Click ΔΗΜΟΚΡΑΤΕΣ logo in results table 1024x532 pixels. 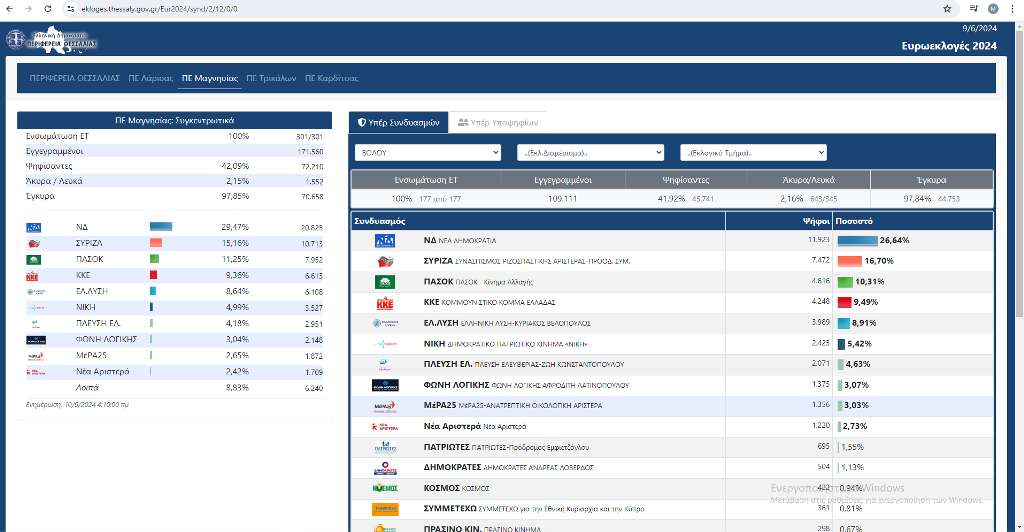coord(385,468)
